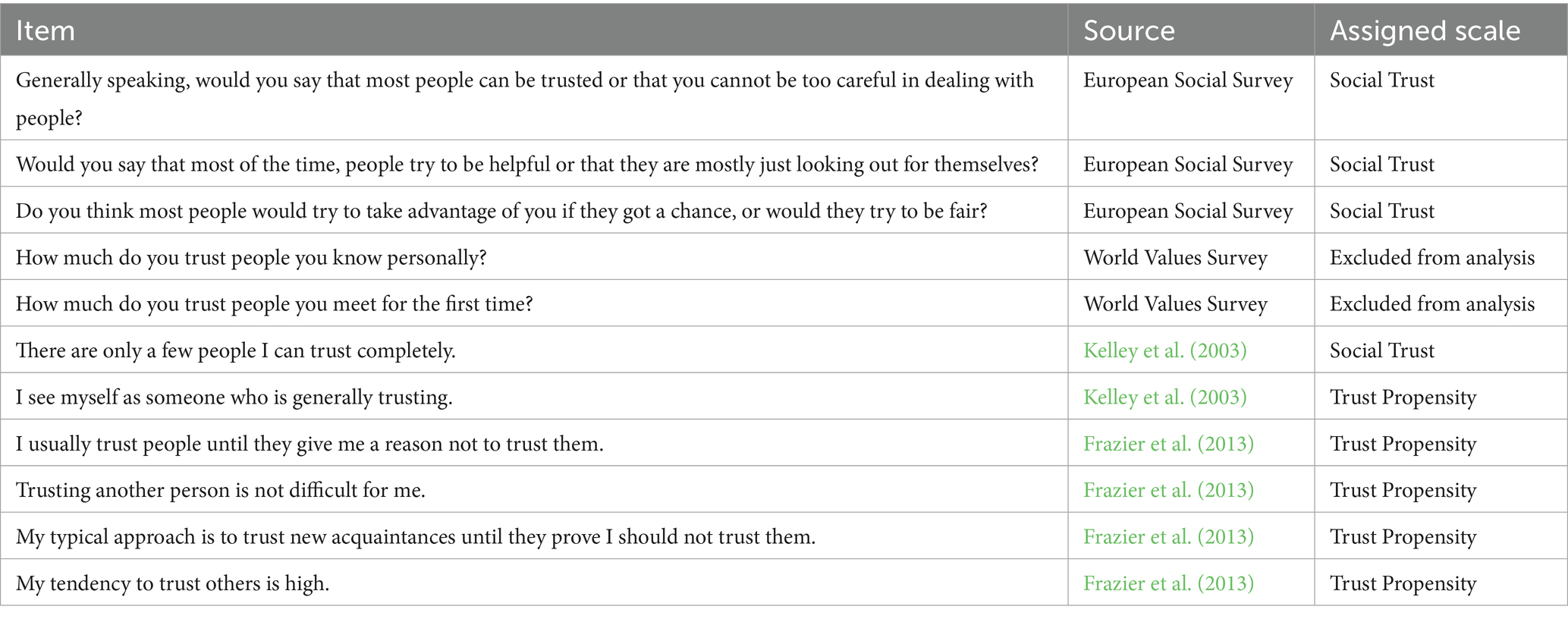The height and width of the screenshot is (619, 1568).
Task: Open Frazier citation beside 'I usually trust people' item
Action: click(1168, 444)
